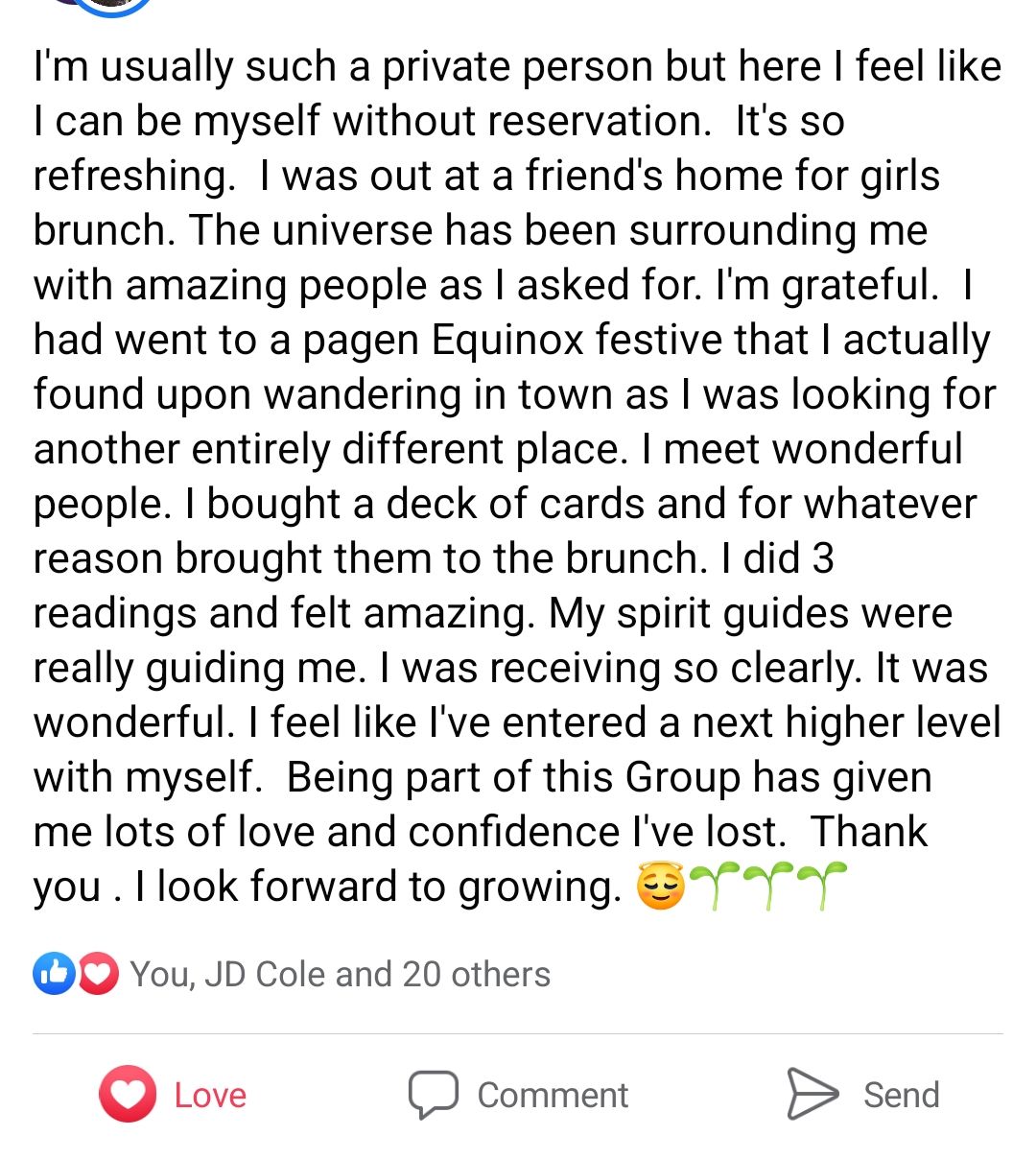1036x1159 pixels.
Task: Tap the Comment speech bubble icon
Action: coord(433,1094)
